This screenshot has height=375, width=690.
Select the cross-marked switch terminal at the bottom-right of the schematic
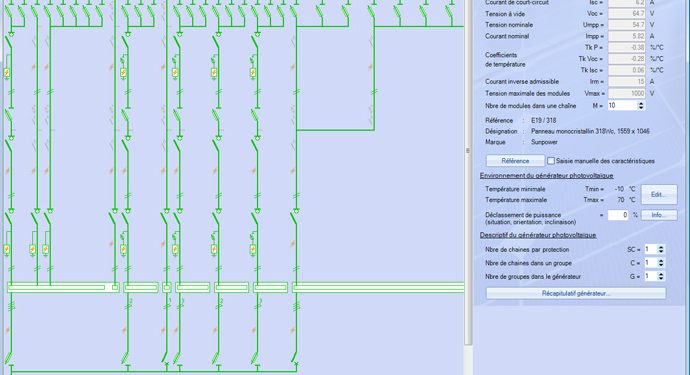296,364
